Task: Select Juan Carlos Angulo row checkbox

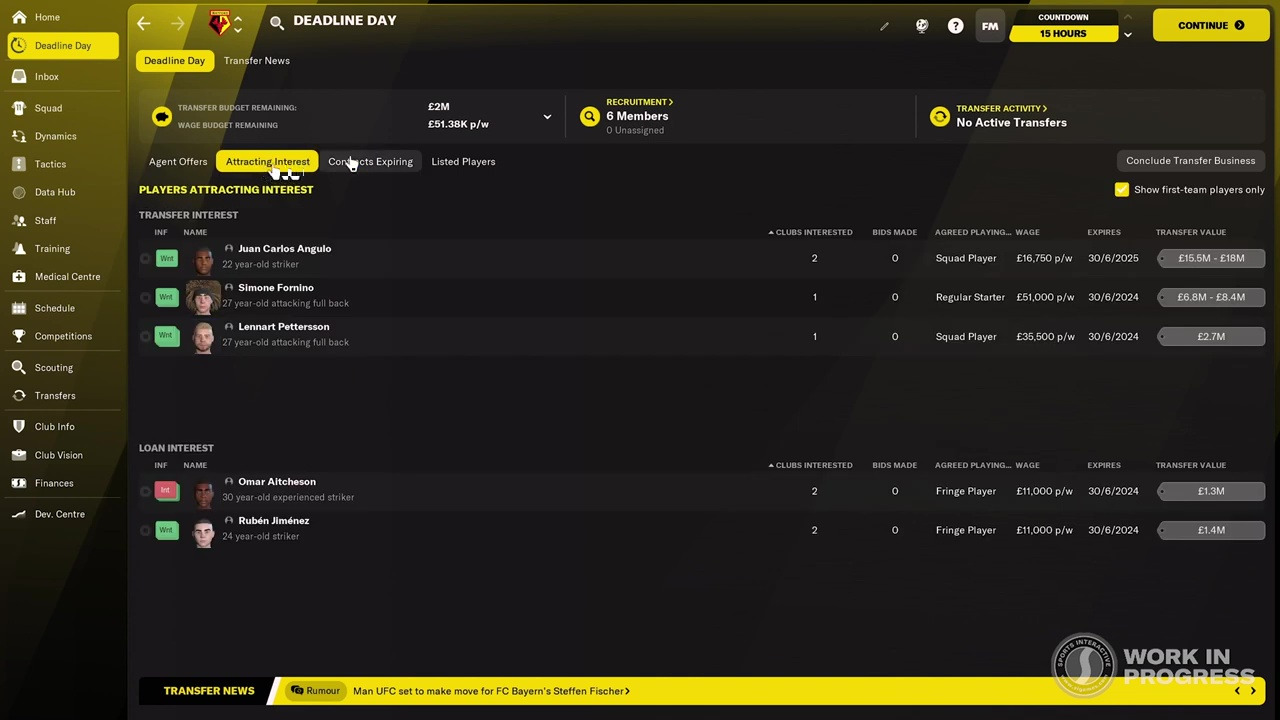Action: coord(145,258)
